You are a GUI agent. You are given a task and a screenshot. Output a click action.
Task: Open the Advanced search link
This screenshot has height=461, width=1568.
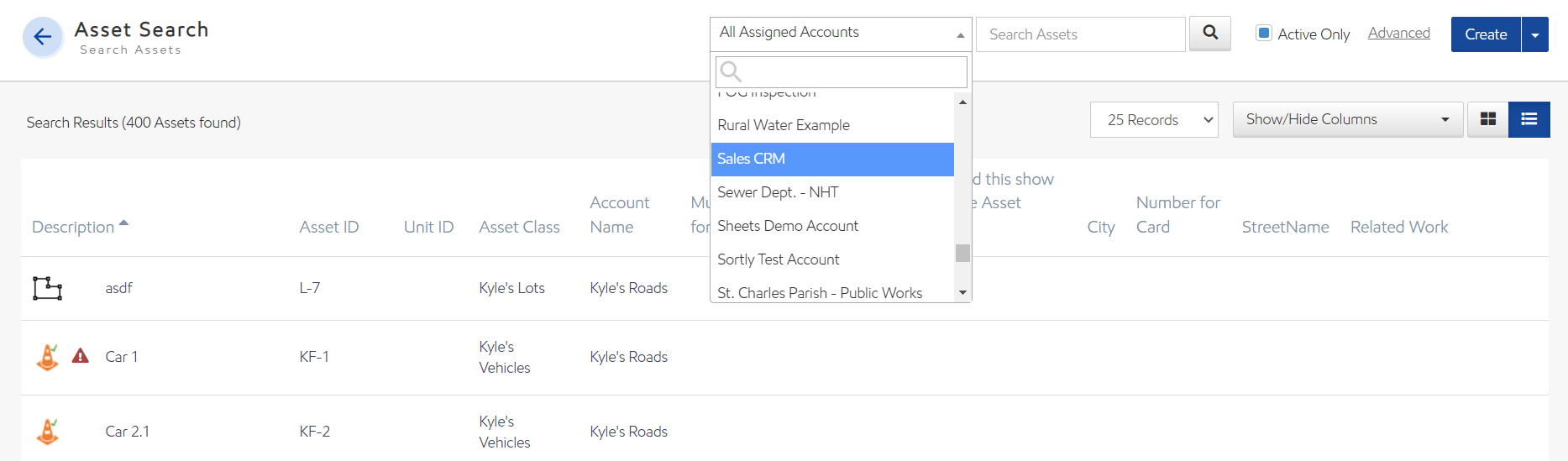pos(1398,33)
